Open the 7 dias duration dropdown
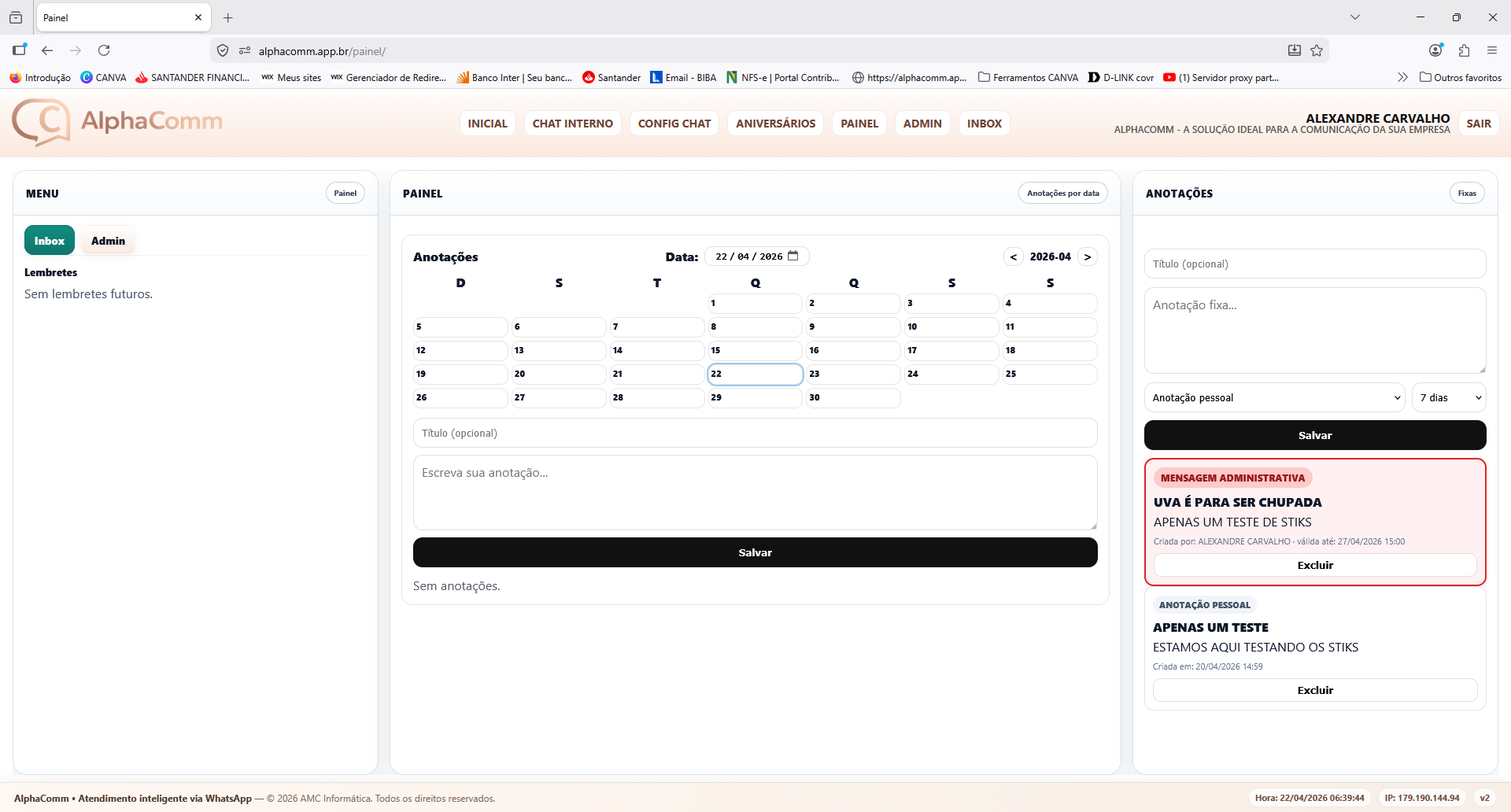This screenshot has width=1511, height=812. (1449, 397)
